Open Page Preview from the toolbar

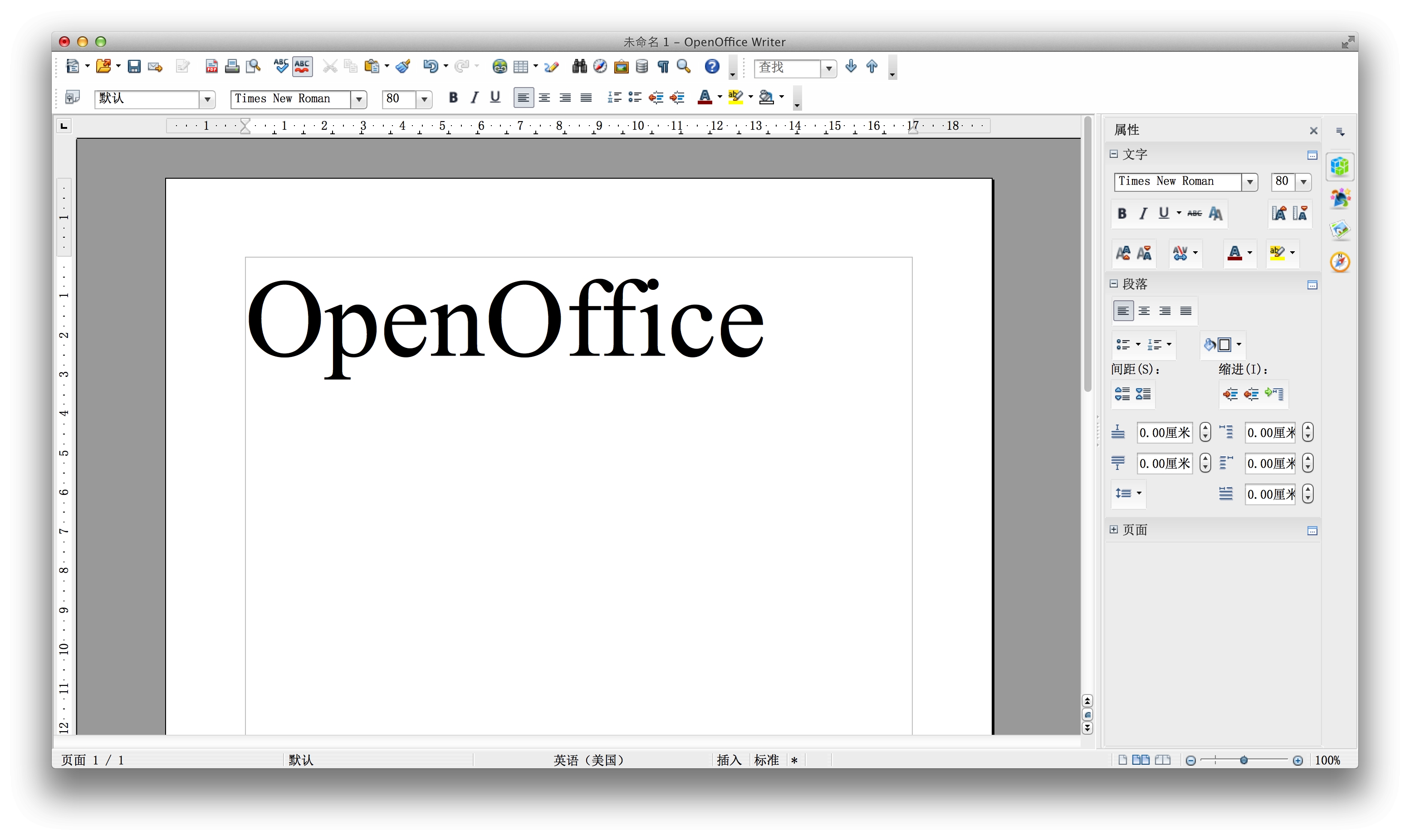pyautogui.click(x=253, y=66)
